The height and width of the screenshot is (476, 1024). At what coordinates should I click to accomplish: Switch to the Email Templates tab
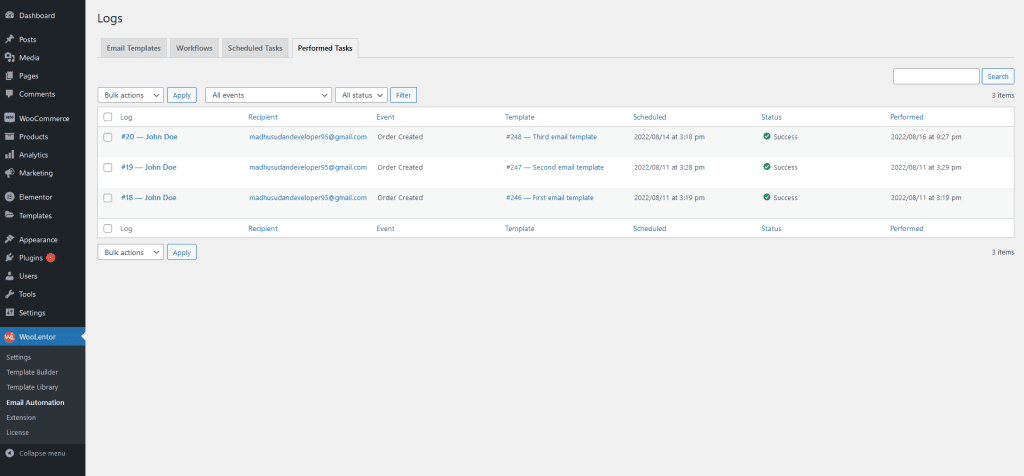(134, 48)
